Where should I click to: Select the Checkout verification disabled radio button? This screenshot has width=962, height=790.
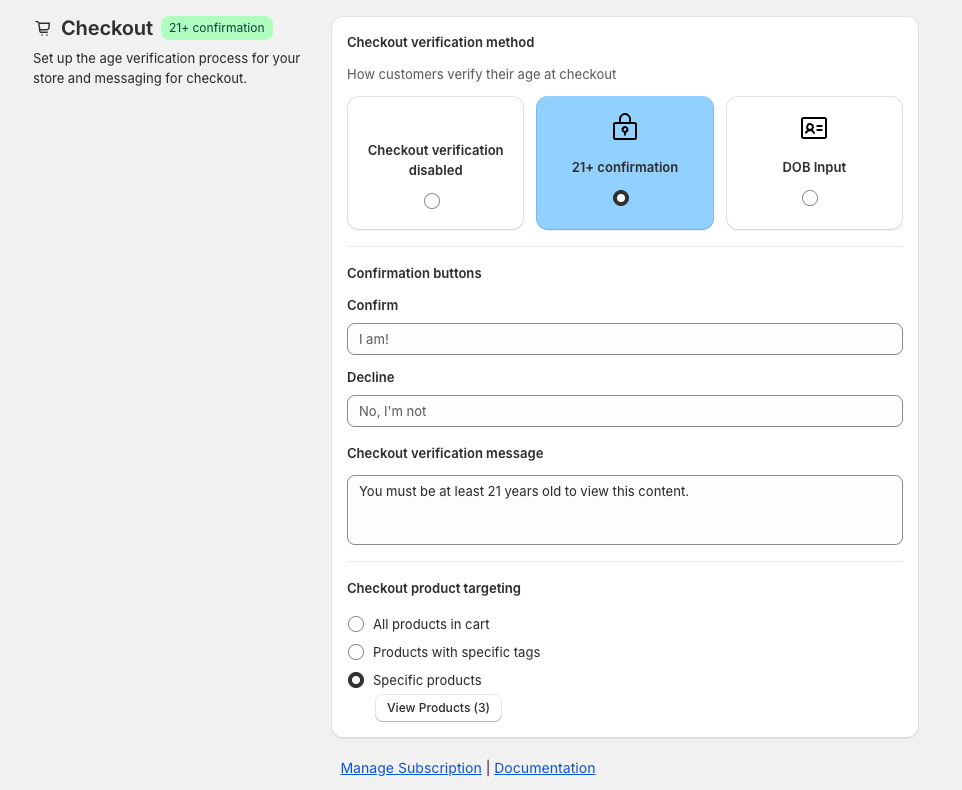click(x=432, y=201)
